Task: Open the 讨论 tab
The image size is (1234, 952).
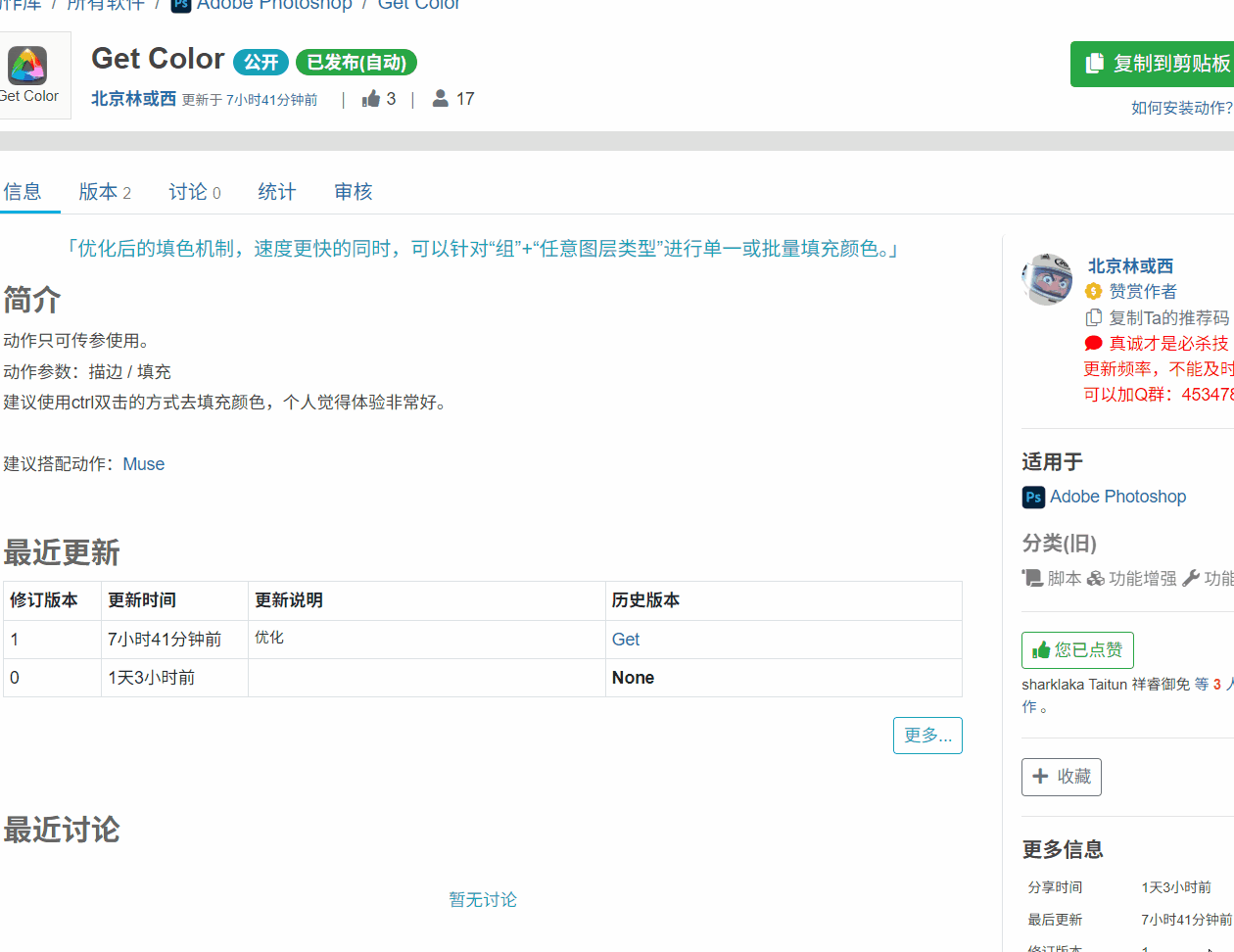Action: 195,192
